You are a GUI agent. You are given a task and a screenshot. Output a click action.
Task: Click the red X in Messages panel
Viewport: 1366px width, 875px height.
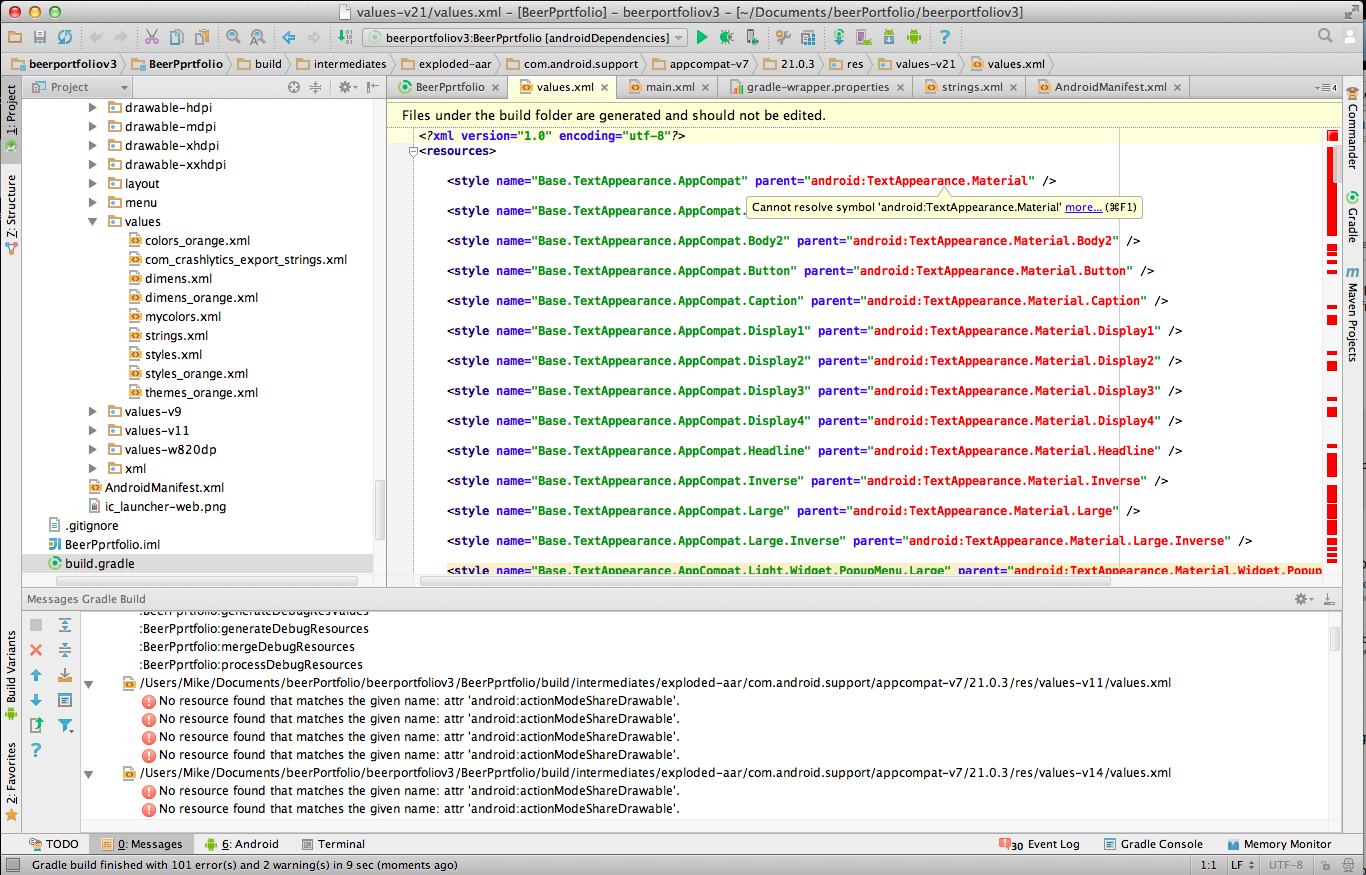(x=36, y=650)
